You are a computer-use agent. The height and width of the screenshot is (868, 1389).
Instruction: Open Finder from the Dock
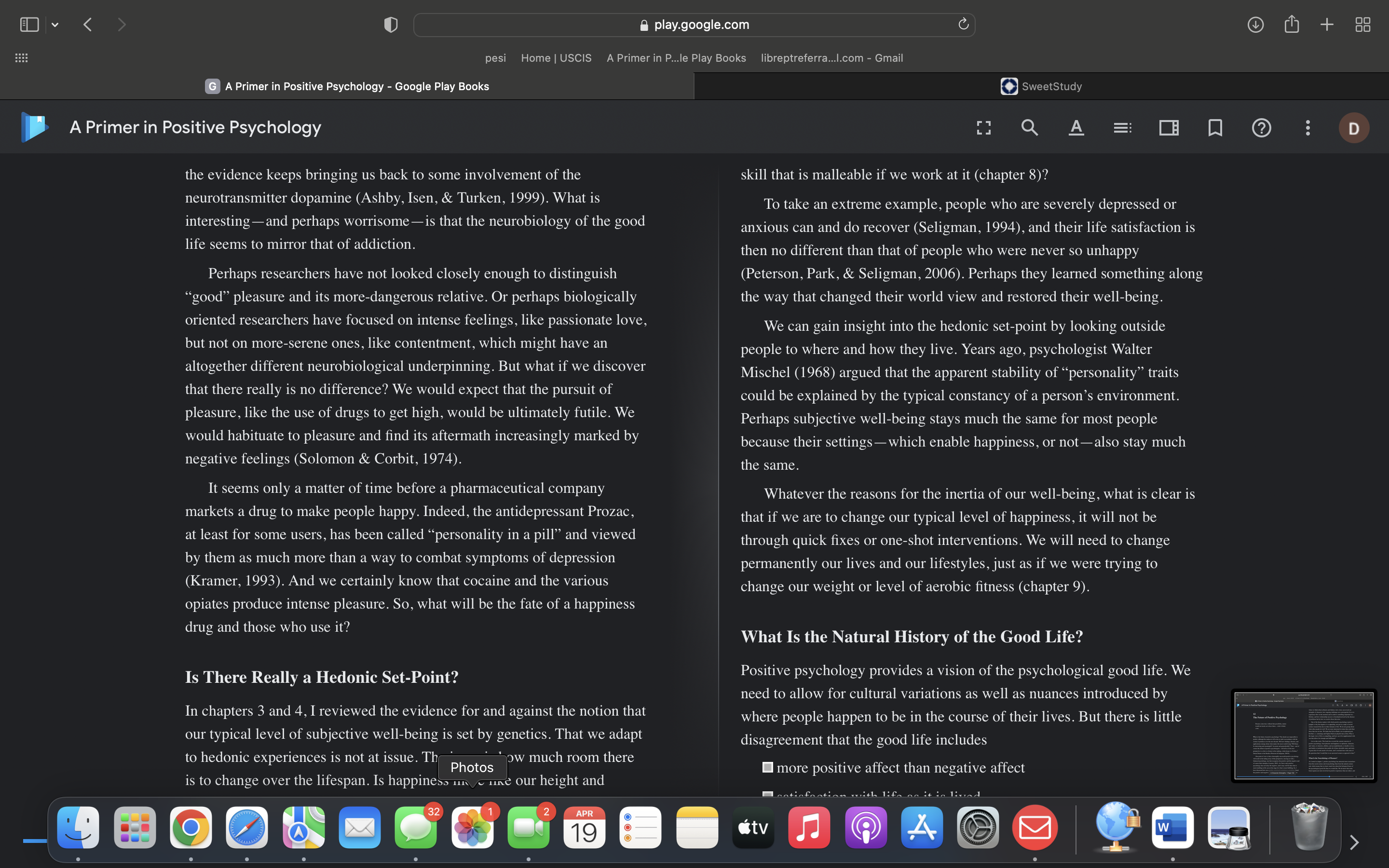click(78, 828)
